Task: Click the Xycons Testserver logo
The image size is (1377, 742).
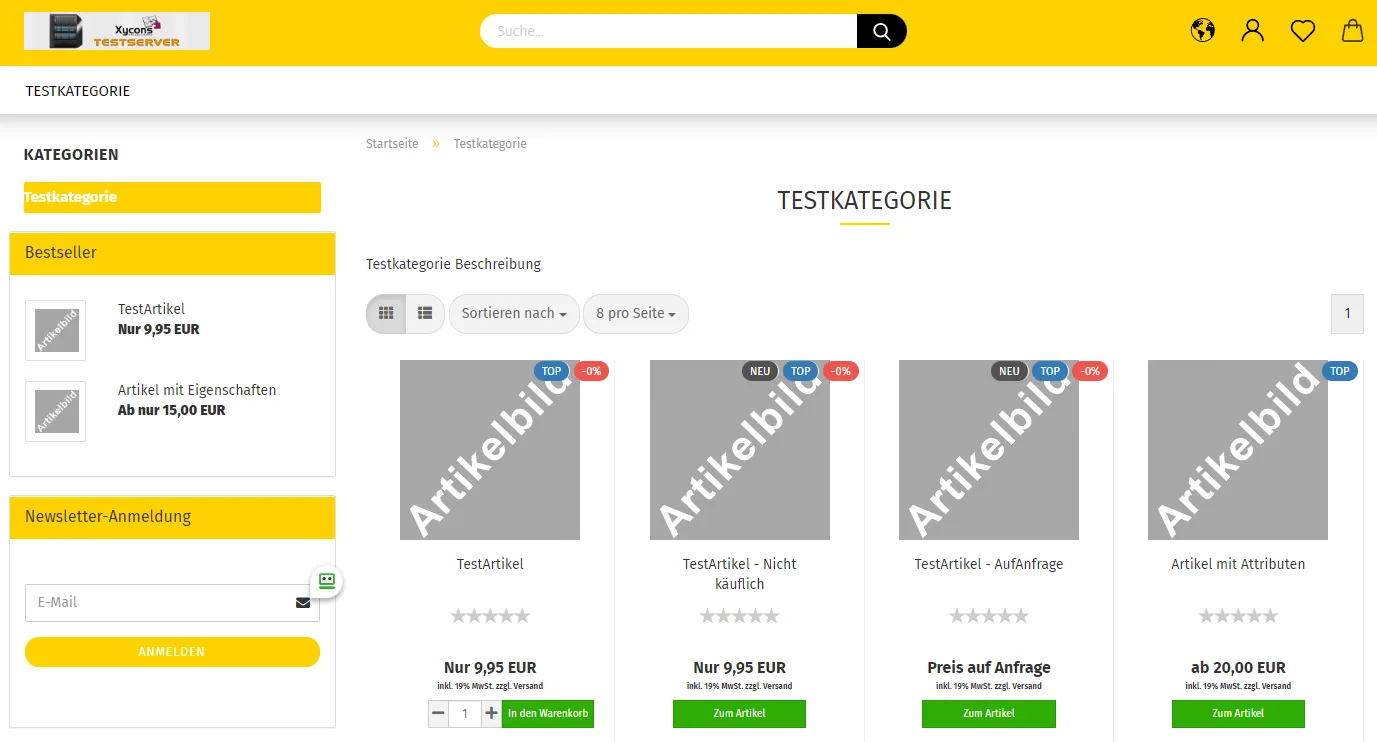Action: click(117, 31)
